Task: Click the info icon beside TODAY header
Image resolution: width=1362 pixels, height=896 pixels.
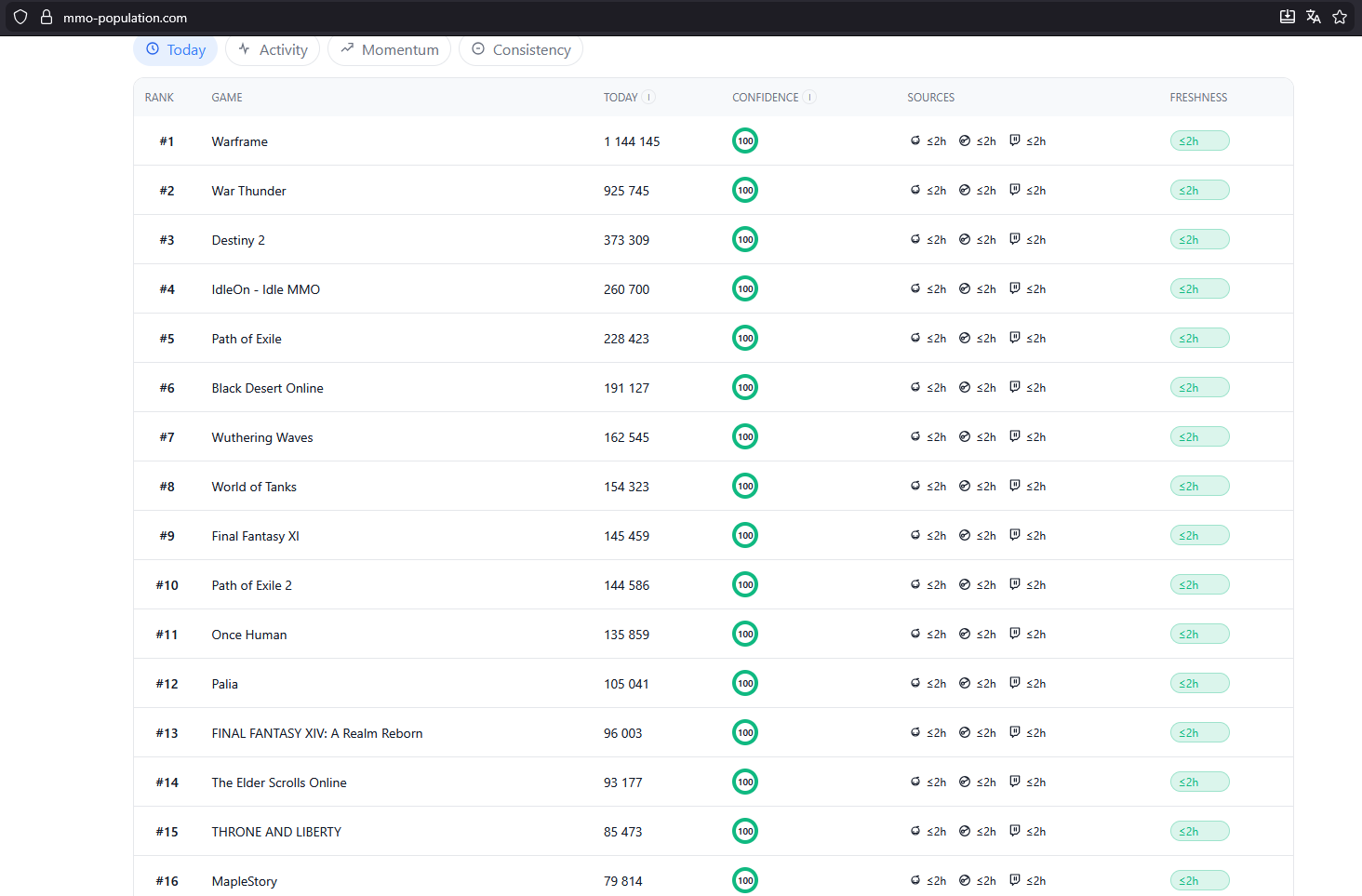Action: [x=648, y=97]
